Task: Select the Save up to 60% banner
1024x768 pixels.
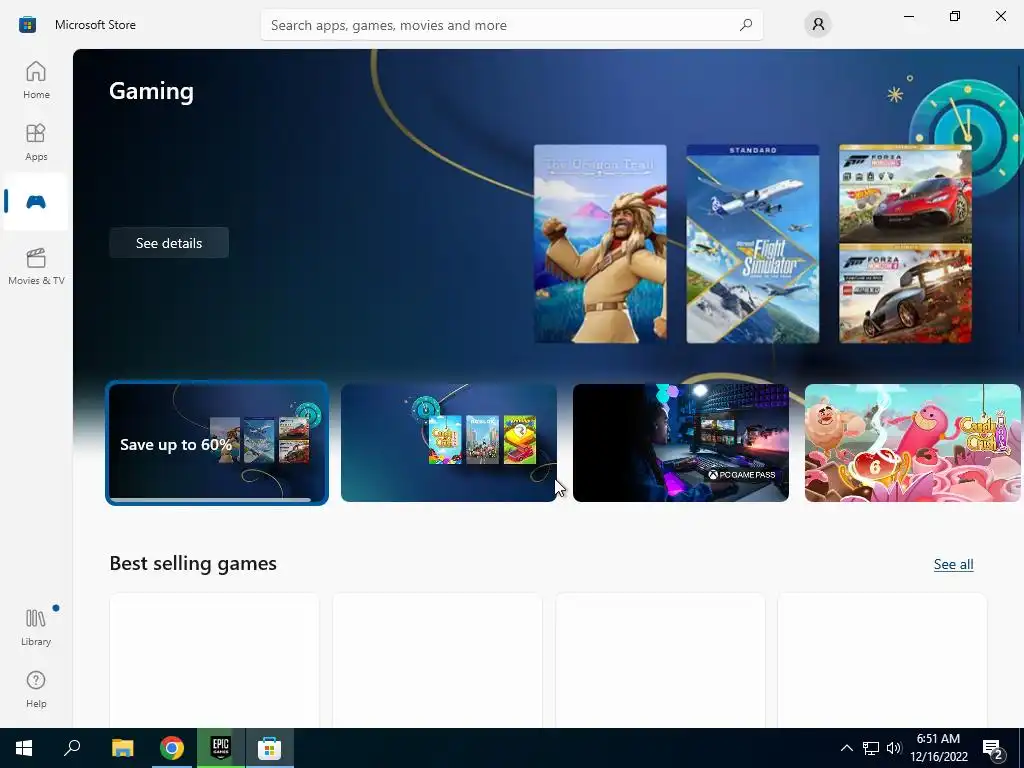Action: click(x=217, y=443)
